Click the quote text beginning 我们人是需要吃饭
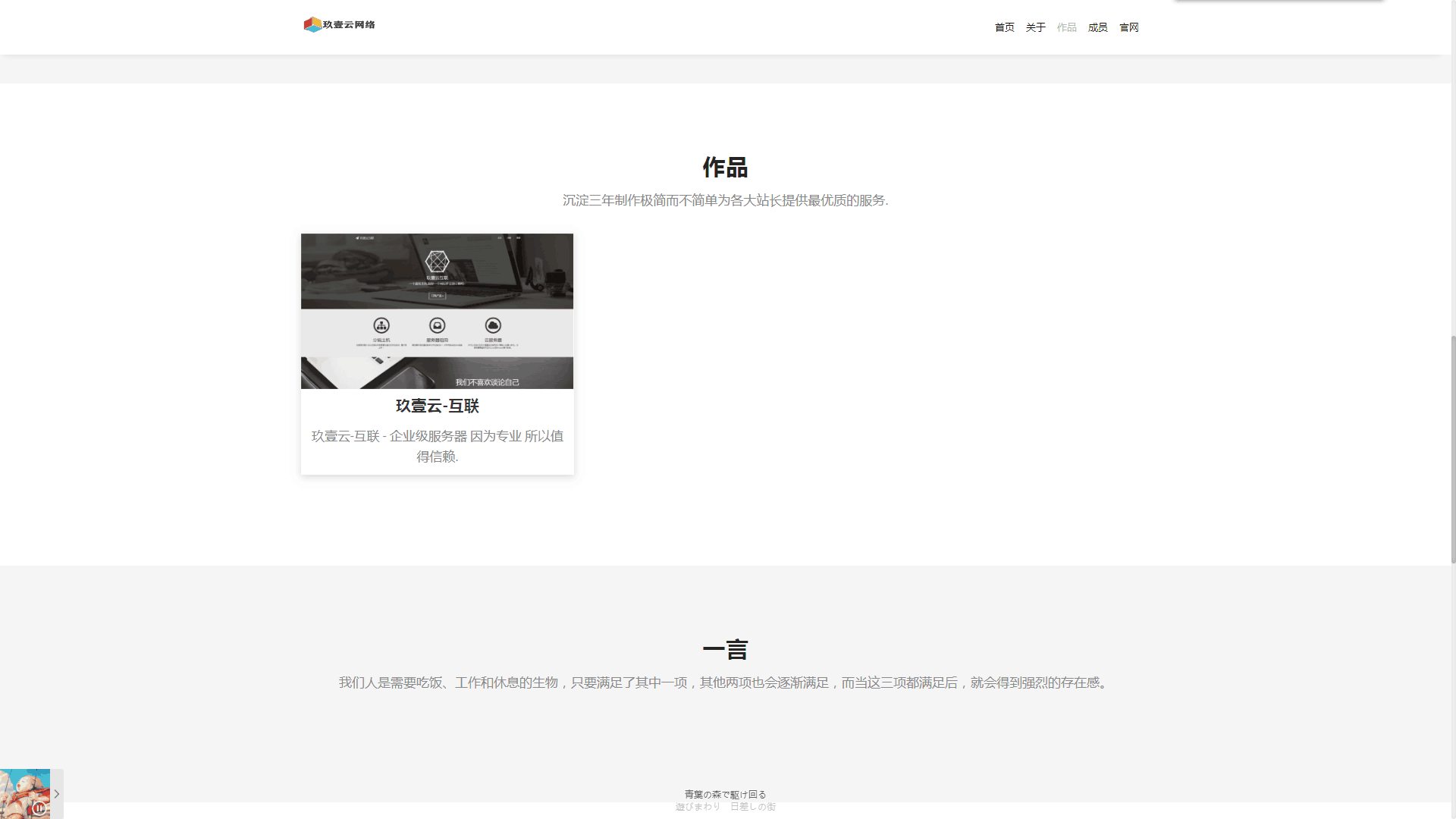The image size is (1456, 819). coord(725,682)
